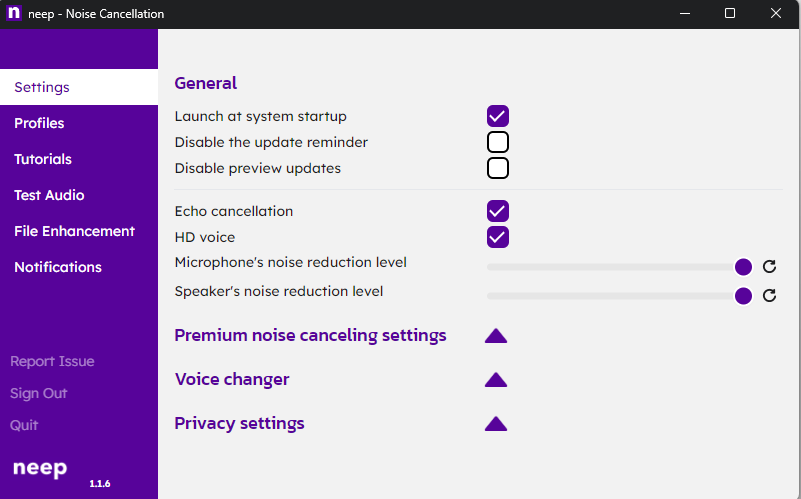Minimize the neep window

pyautogui.click(x=685, y=14)
